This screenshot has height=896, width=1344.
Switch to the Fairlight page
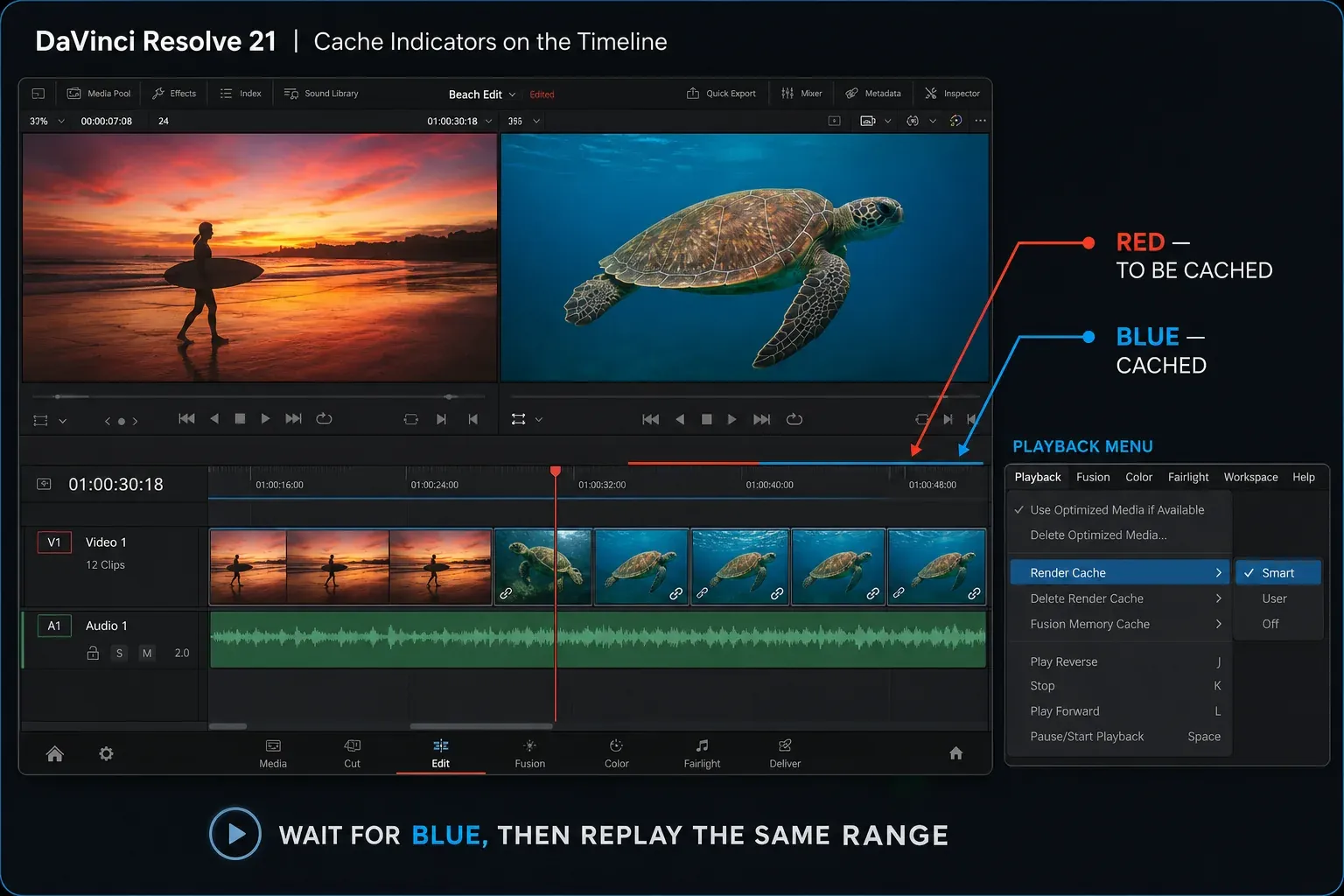[x=703, y=753]
